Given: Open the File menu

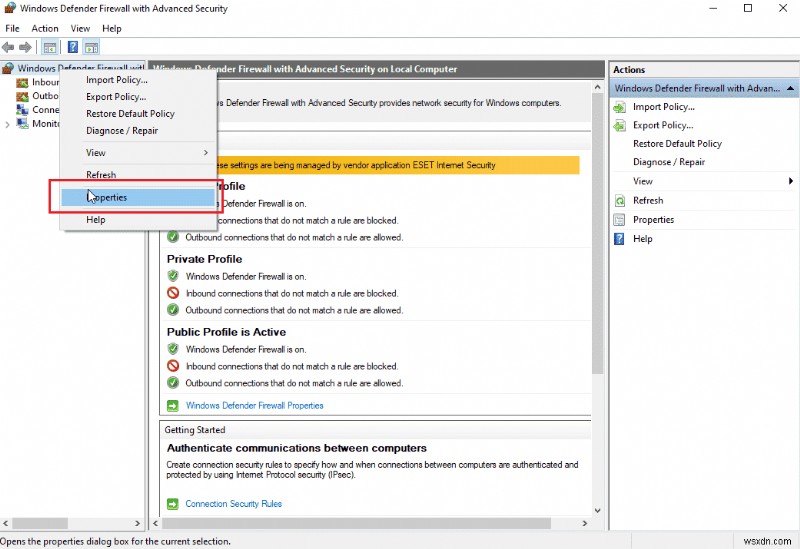Looking at the screenshot, I should tap(12, 29).
